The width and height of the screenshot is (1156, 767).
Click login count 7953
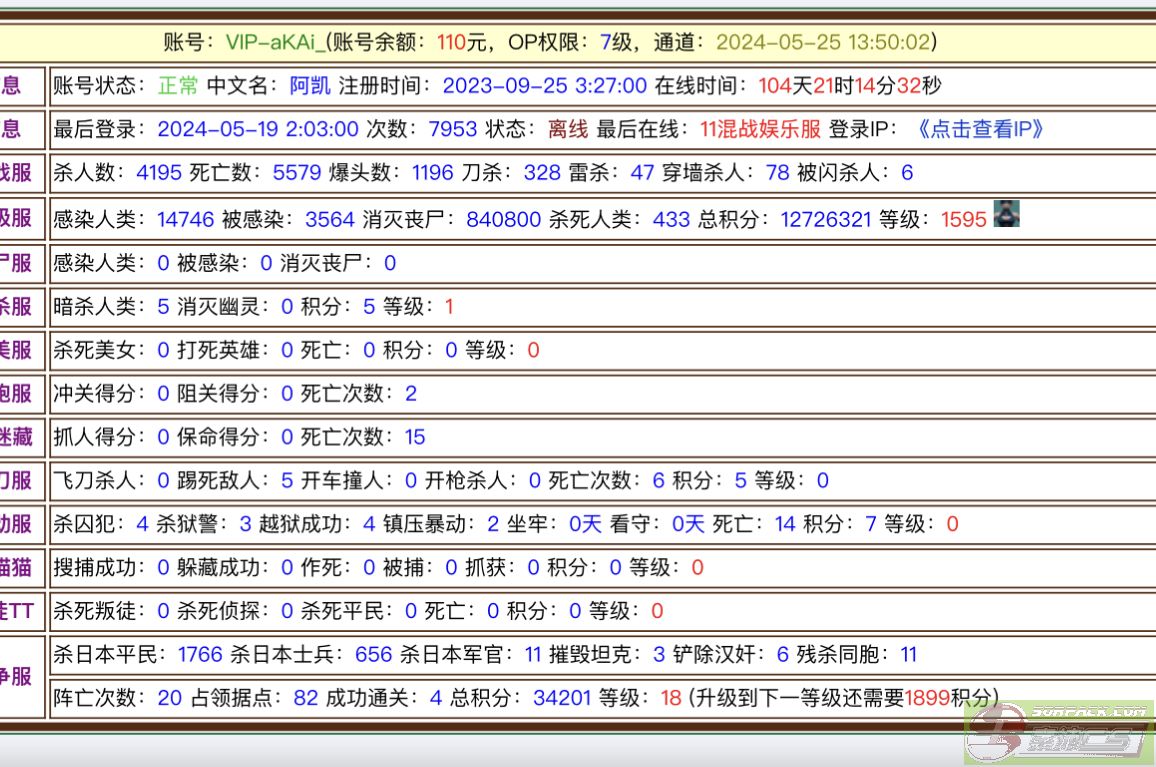(x=453, y=129)
